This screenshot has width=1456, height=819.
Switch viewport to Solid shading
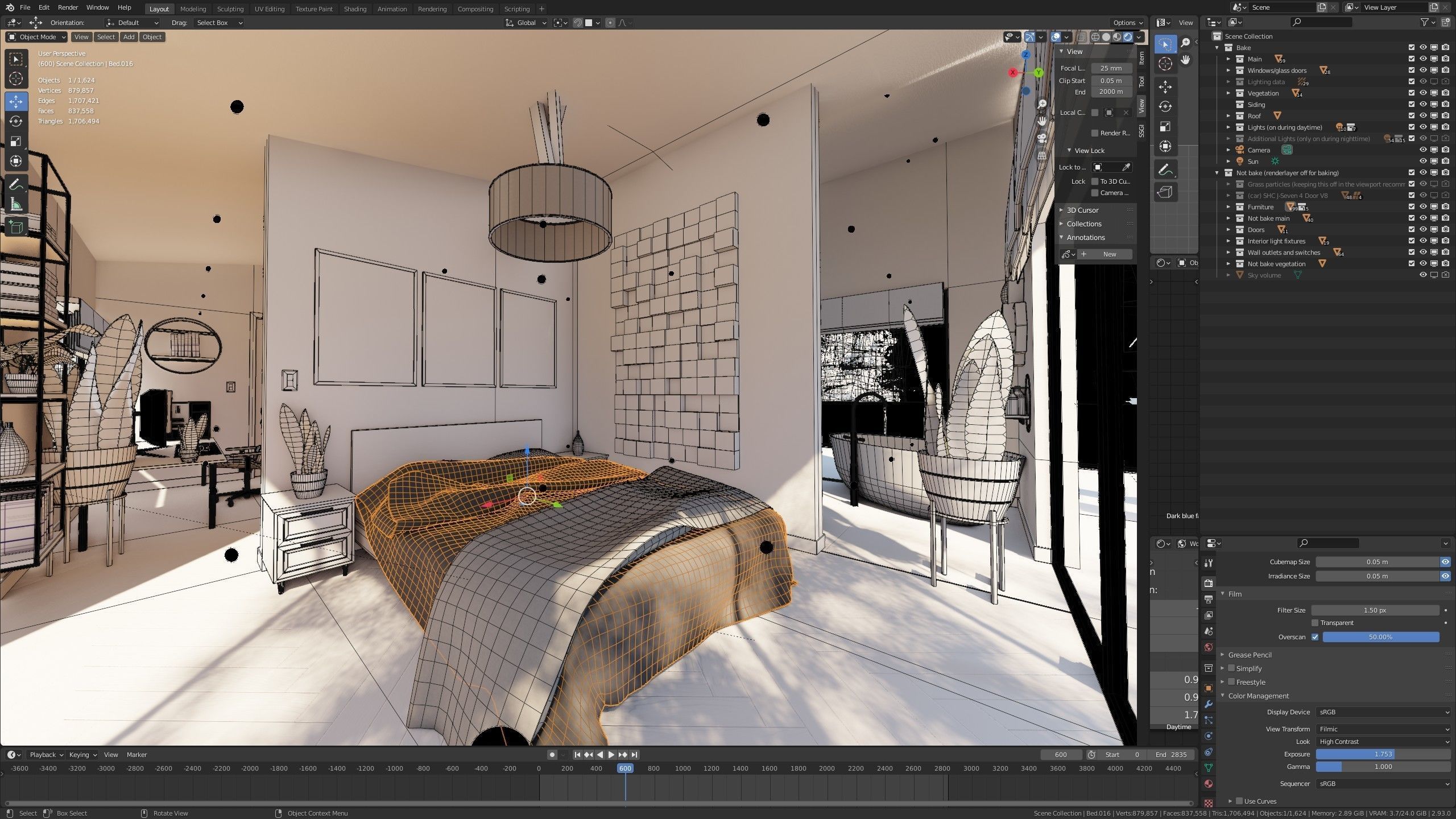click(1106, 37)
